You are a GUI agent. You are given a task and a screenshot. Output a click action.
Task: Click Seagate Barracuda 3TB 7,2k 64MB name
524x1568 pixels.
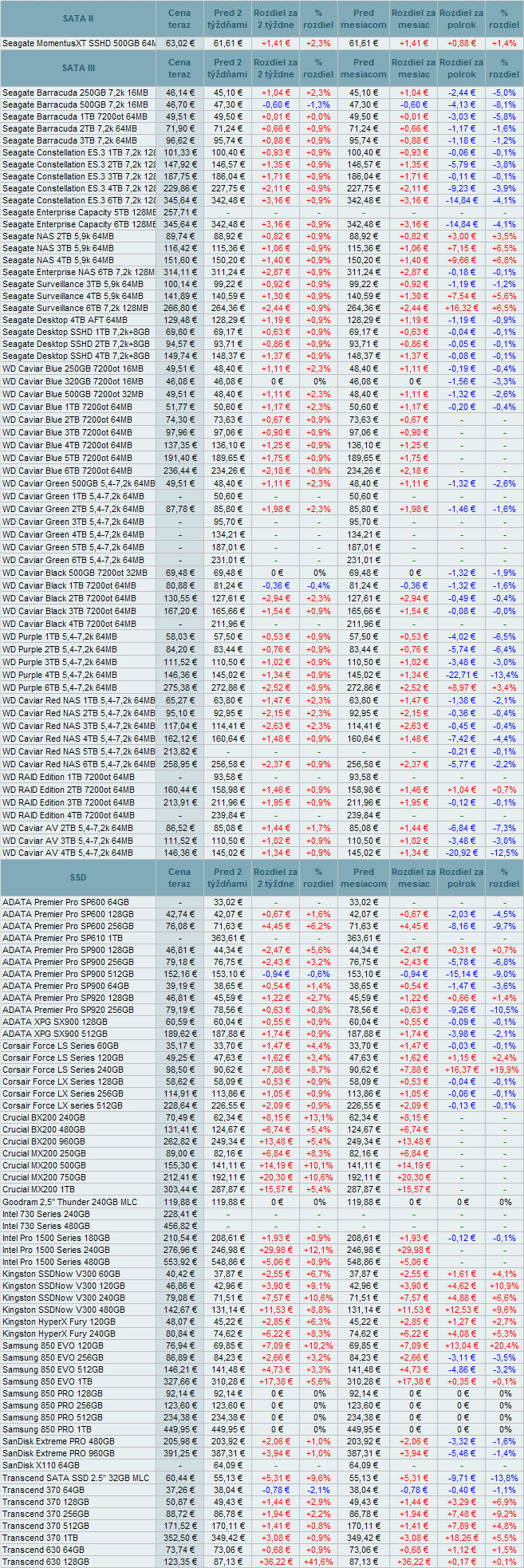(x=70, y=140)
